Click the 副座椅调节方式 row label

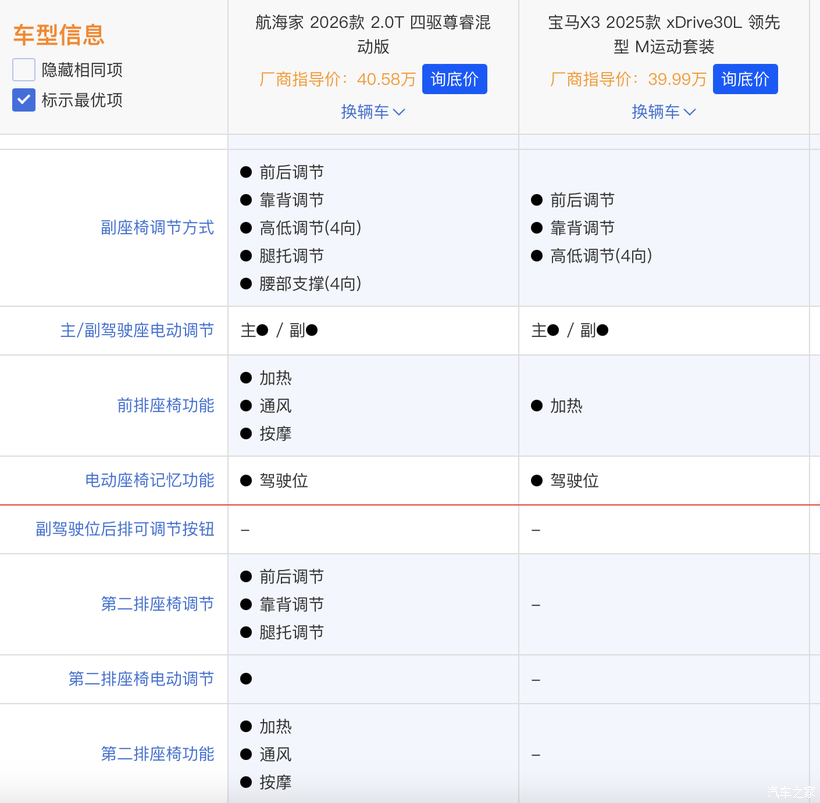[x=157, y=228]
